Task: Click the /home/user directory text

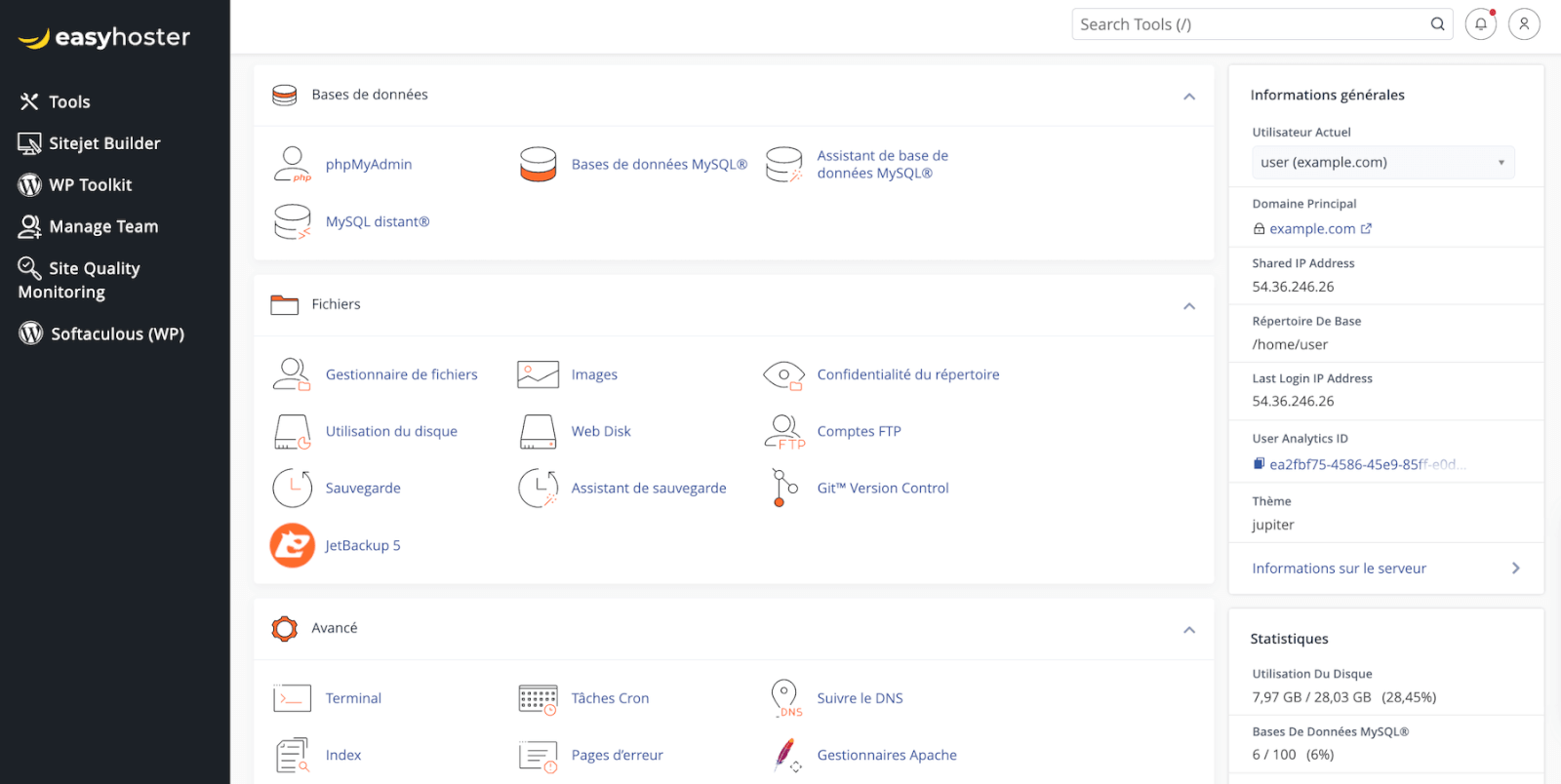Action: 1290,344
